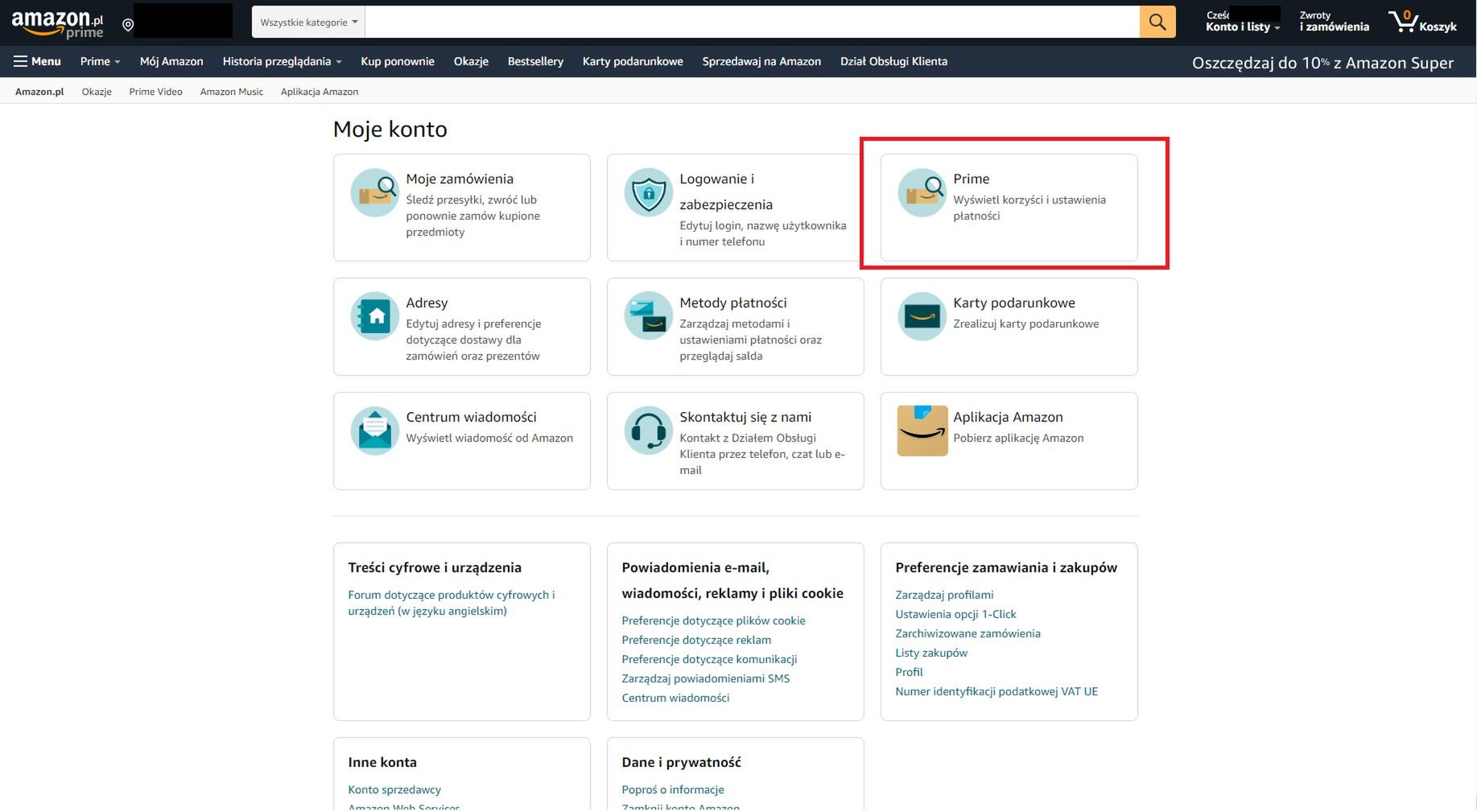Open the Profil link
The image size is (1477, 812).
(x=909, y=672)
